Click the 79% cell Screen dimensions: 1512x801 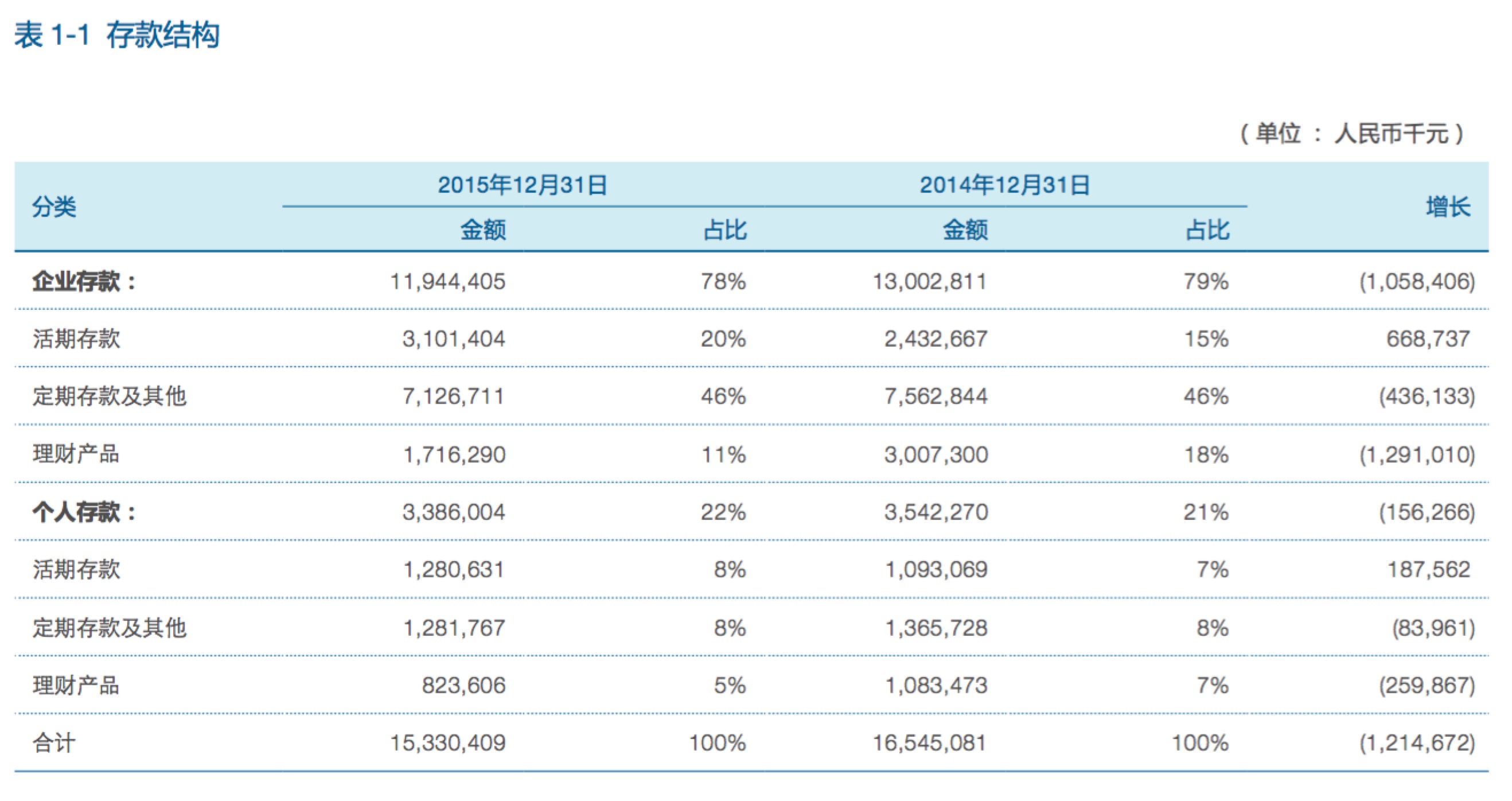click(1206, 282)
